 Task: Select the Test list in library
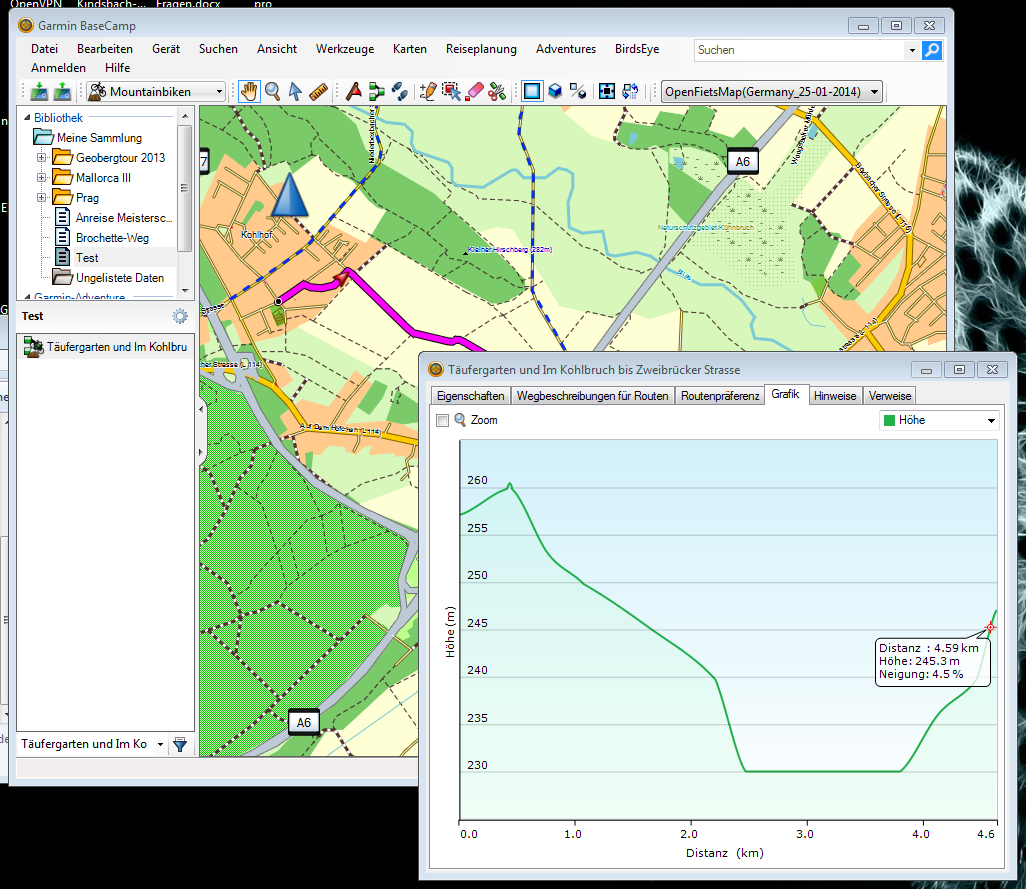pyautogui.click(x=87, y=258)
